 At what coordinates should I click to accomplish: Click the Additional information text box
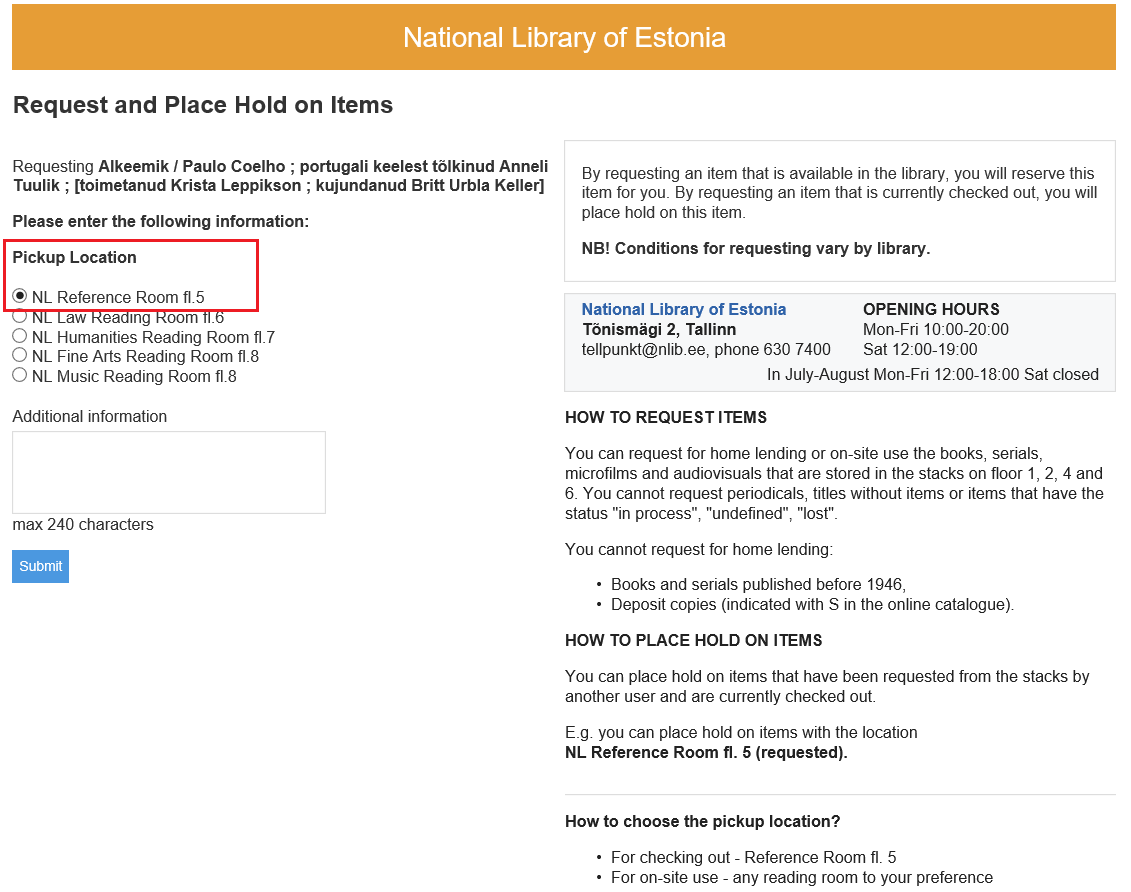tap(169, 472)
